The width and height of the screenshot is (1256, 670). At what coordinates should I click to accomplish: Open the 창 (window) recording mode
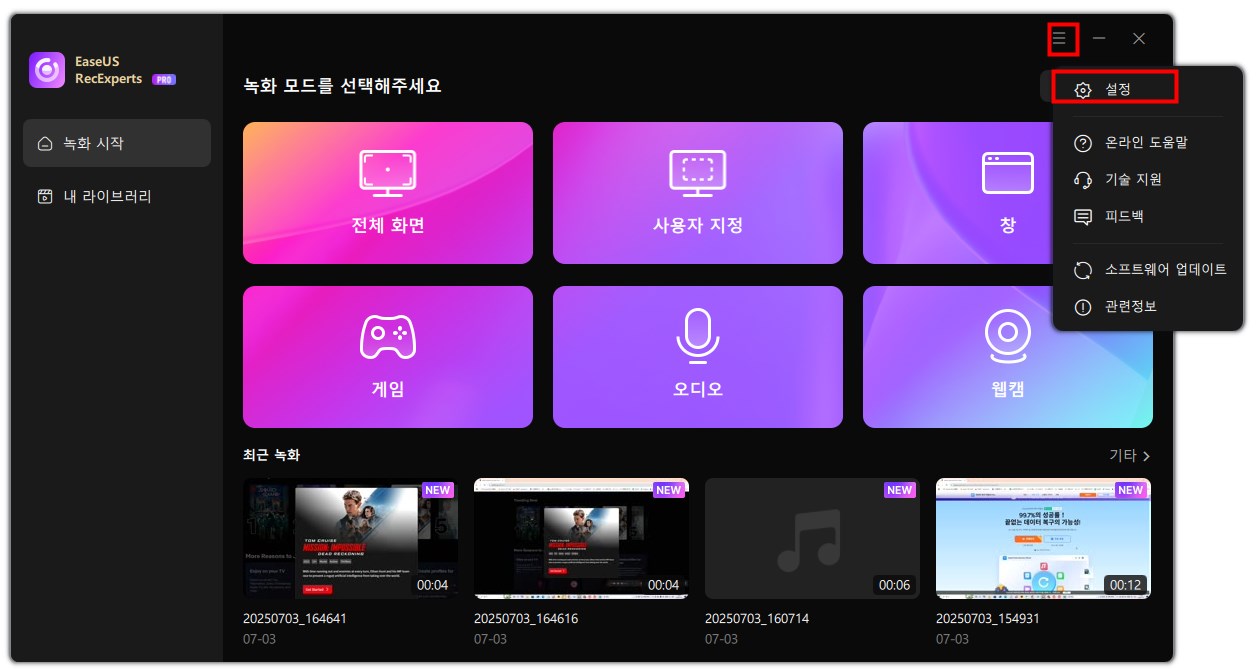pos(1006,192)
